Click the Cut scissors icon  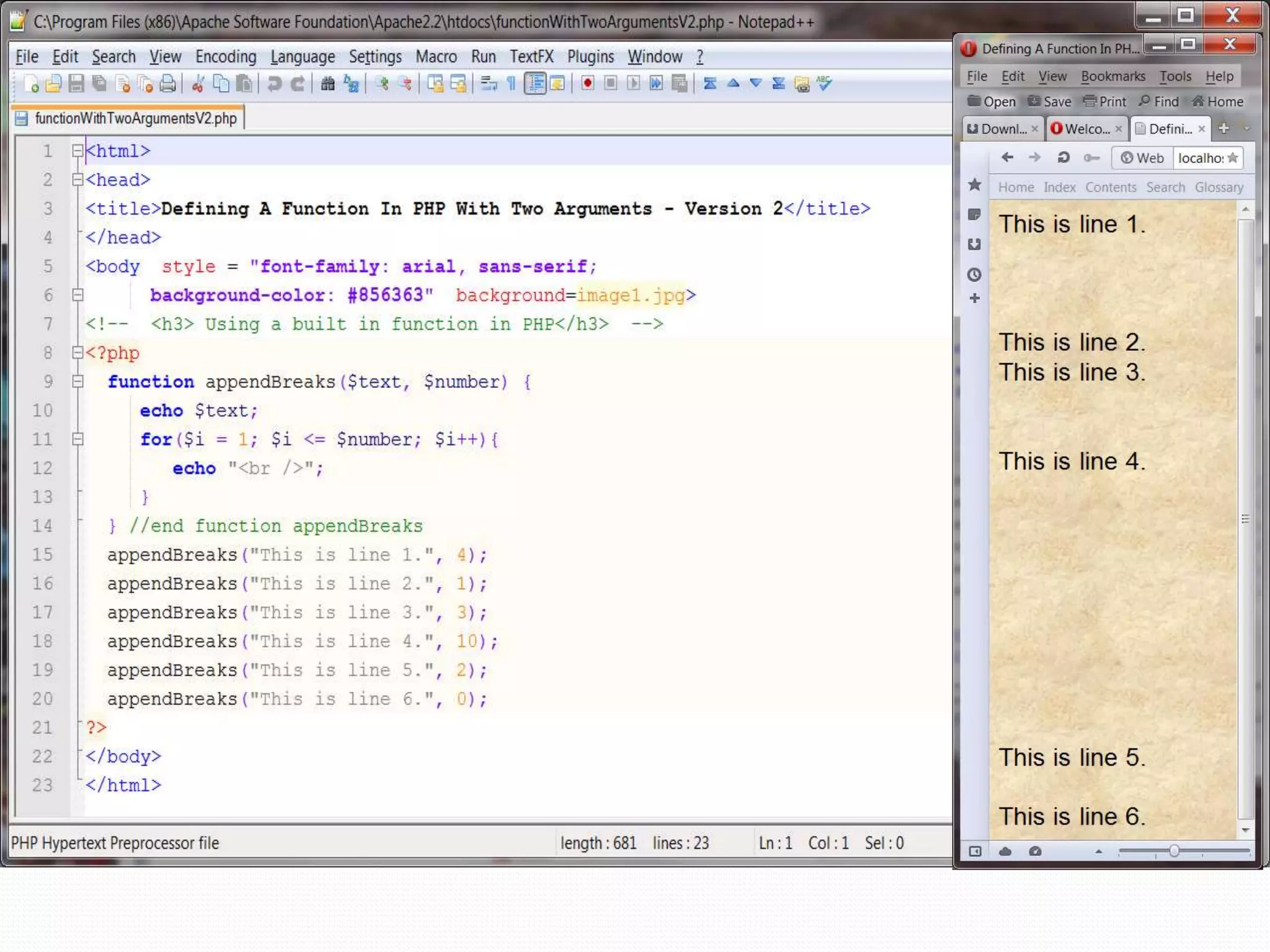[x=198, y=84]
